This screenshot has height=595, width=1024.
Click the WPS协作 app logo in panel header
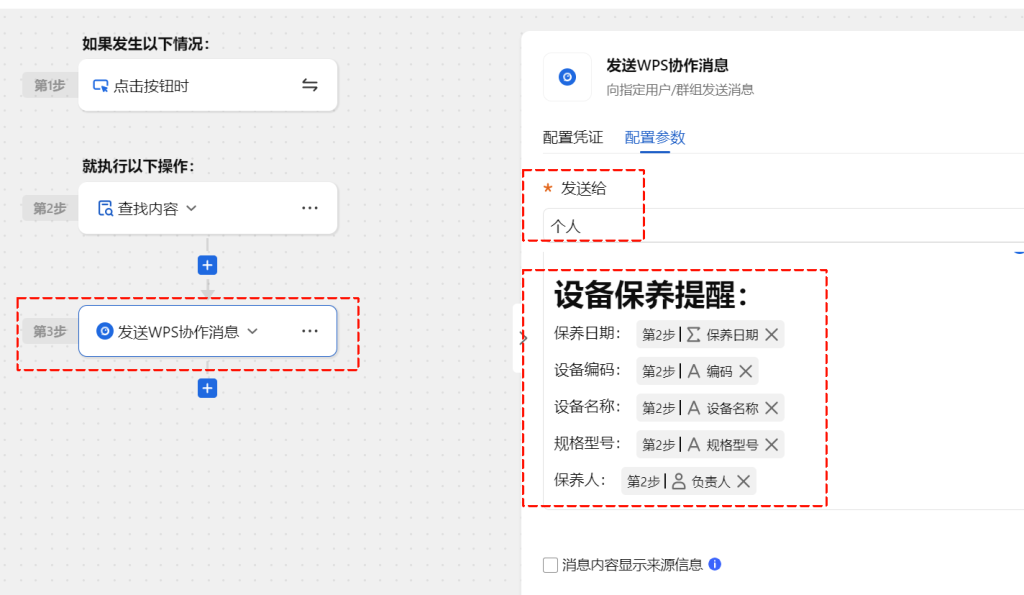coord(567,77)
